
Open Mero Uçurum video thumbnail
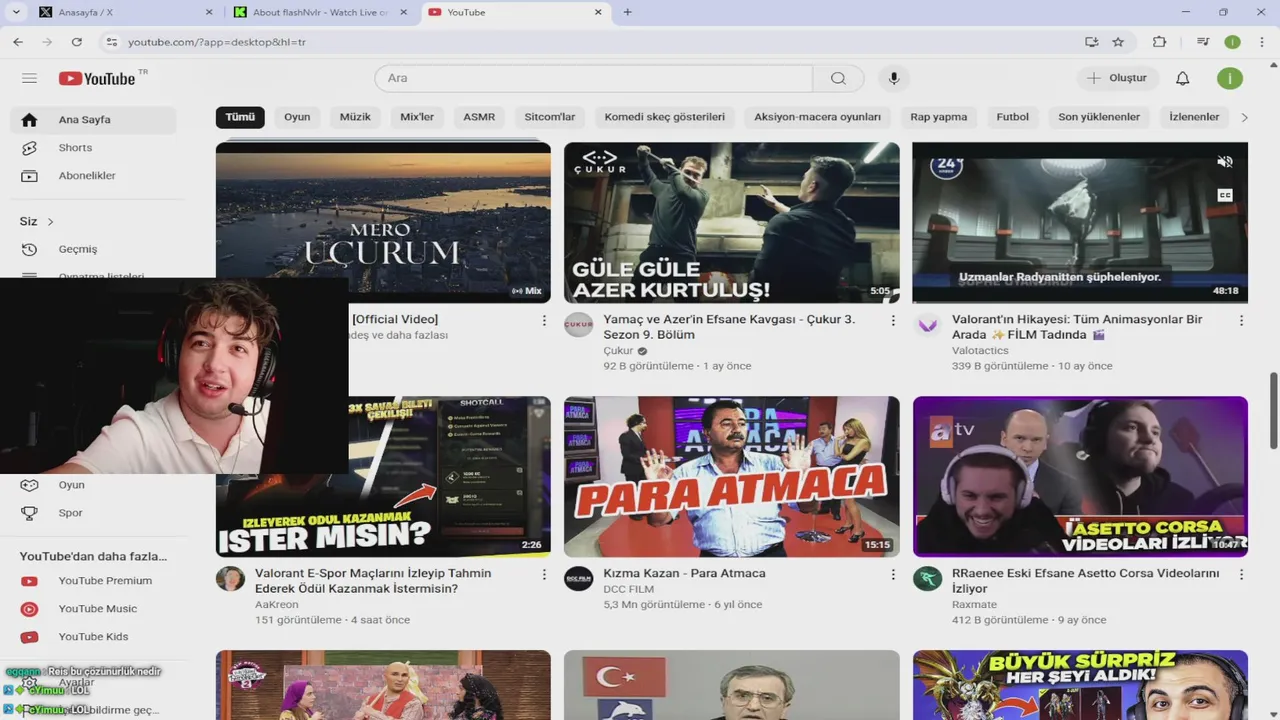tap(383, 222)
